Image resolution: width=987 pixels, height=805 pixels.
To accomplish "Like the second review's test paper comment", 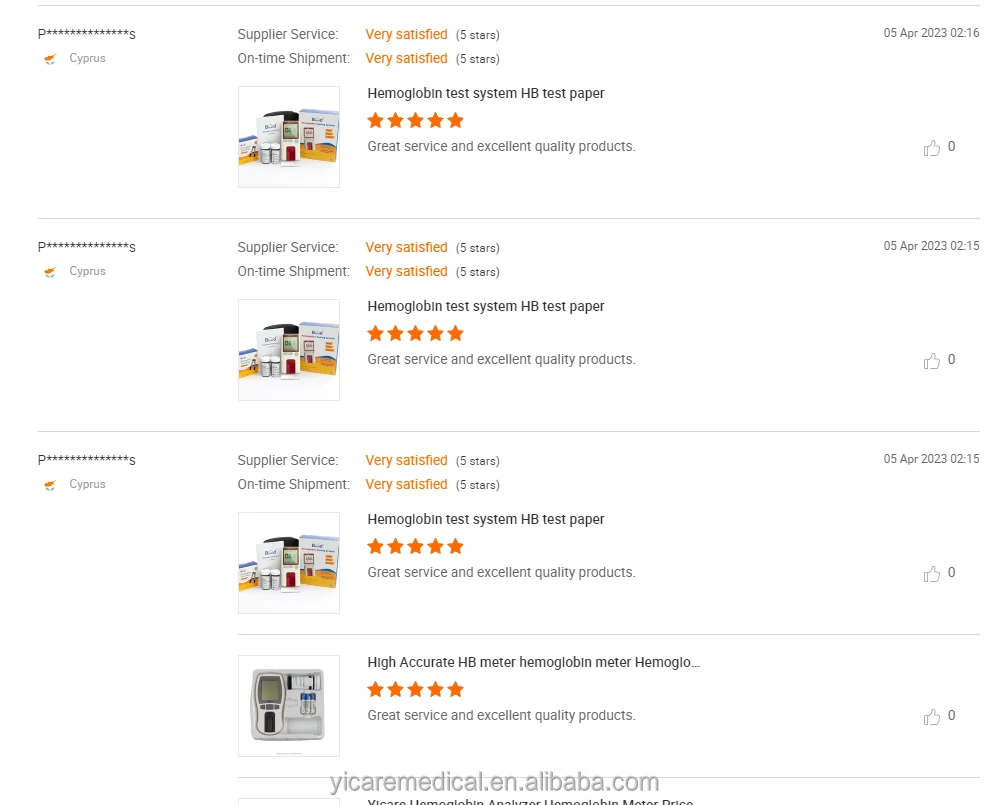I will pyautogui.click(x=932, y=361).
